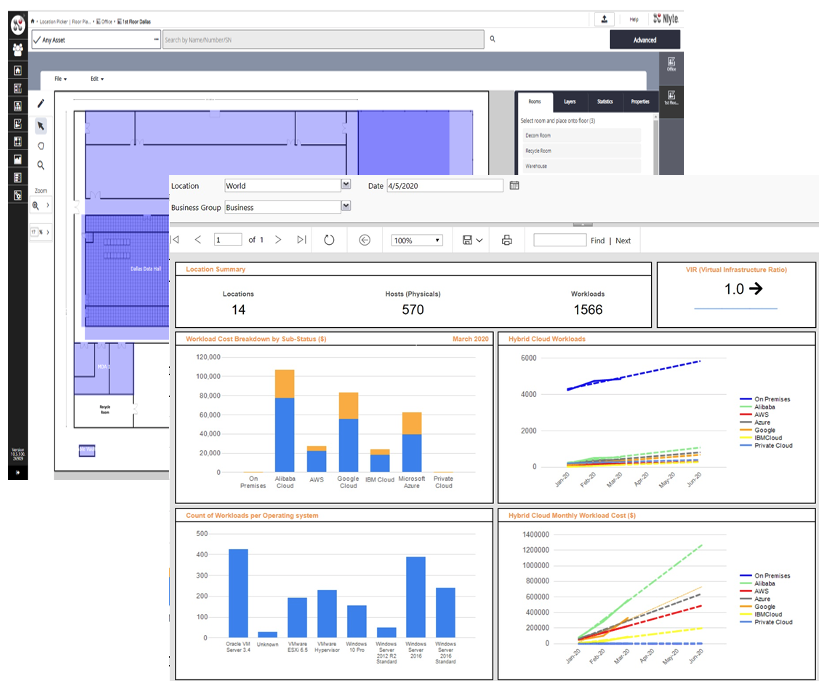This screenshot has height=692, width=834.
Task: Print the report using the printer icon
Action: coord(508,240)
